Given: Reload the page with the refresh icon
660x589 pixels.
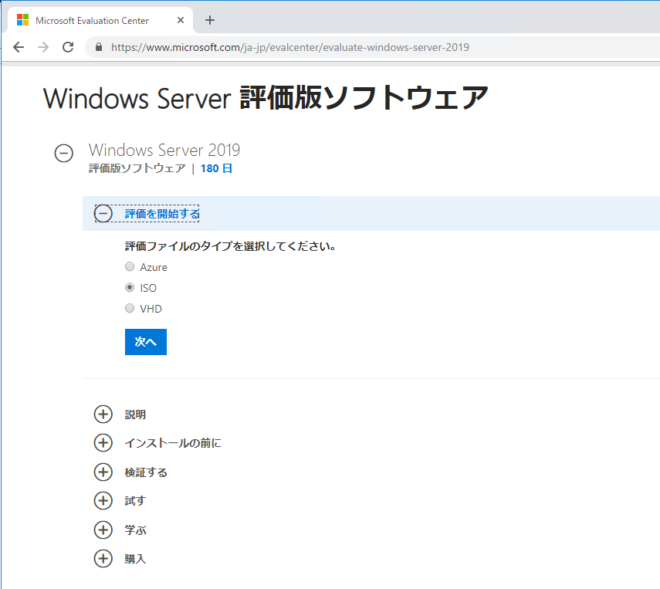Looking at the screenshot, I should tap(68, 47).
